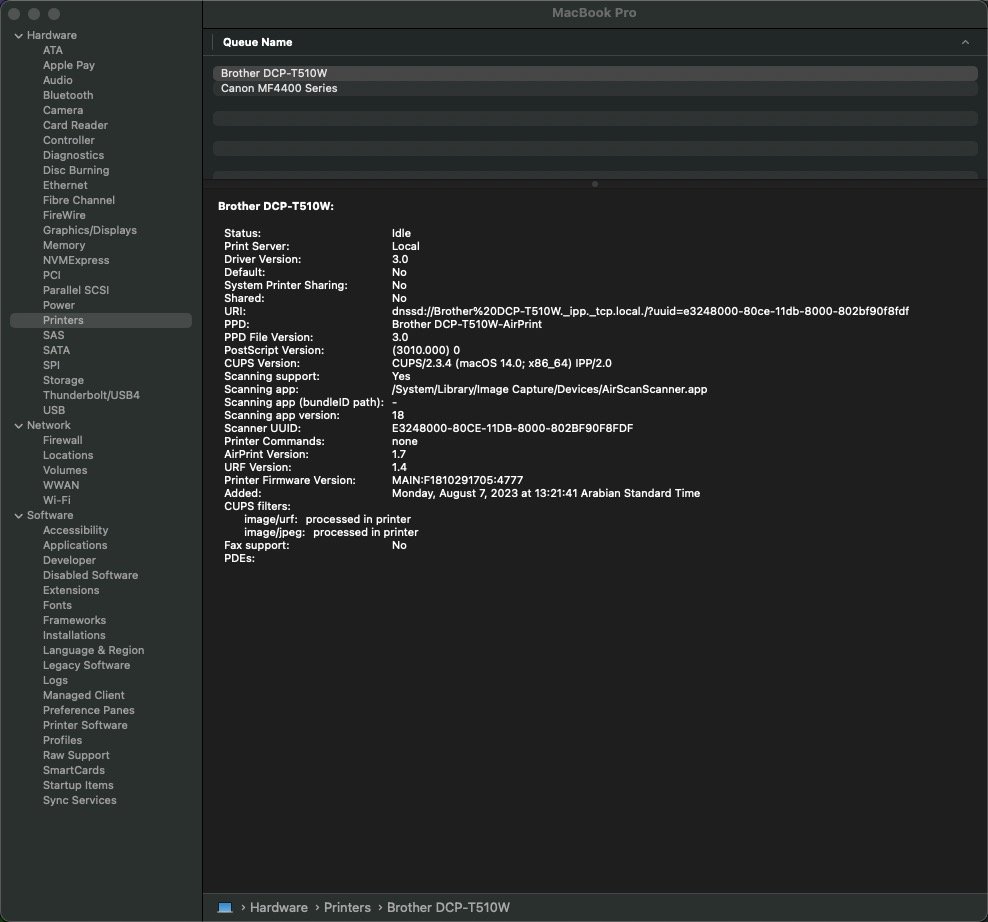Collapse the Network section chevron

tap(18, 426)
